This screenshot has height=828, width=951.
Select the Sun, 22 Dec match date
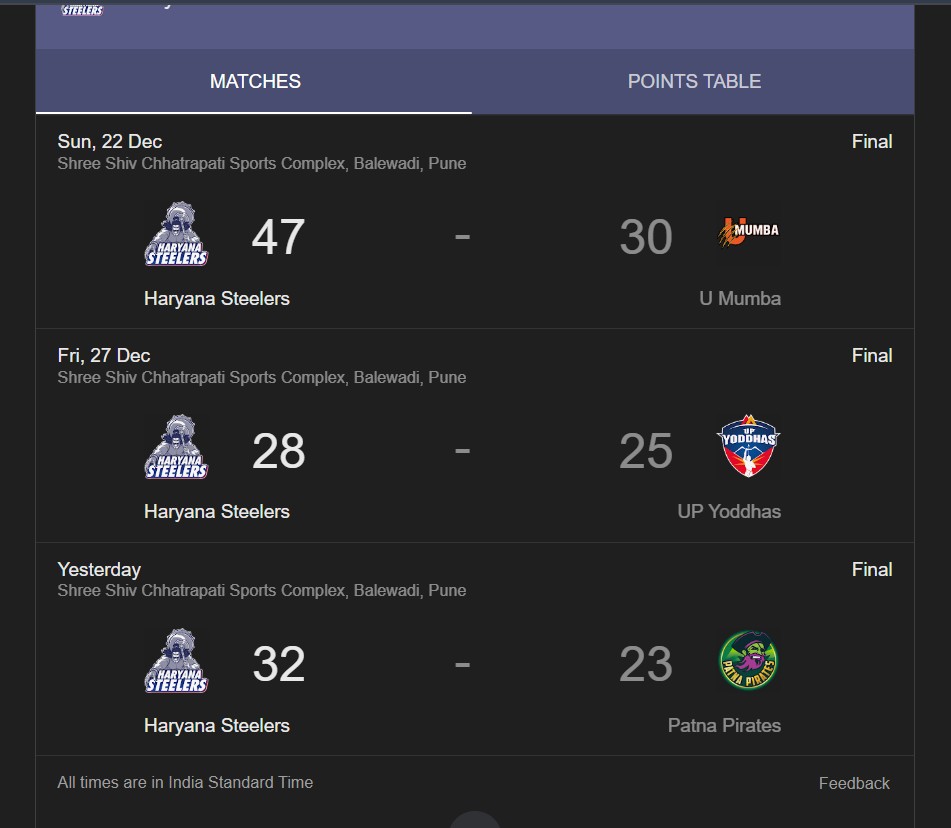pyautogui.click(x=110, y=142)
